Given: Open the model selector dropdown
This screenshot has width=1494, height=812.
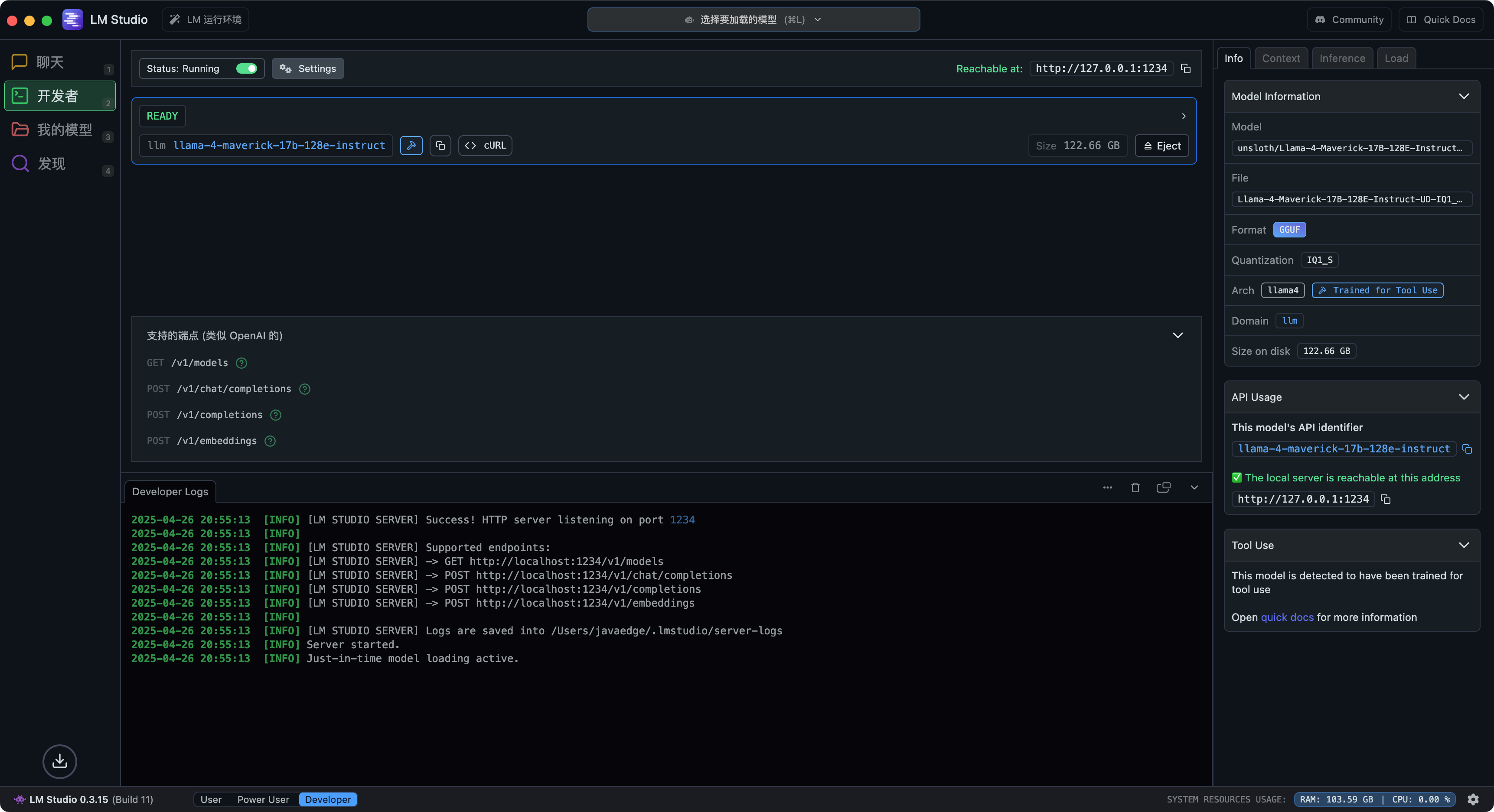Looking at the screenshot, I should click(753, 19).
